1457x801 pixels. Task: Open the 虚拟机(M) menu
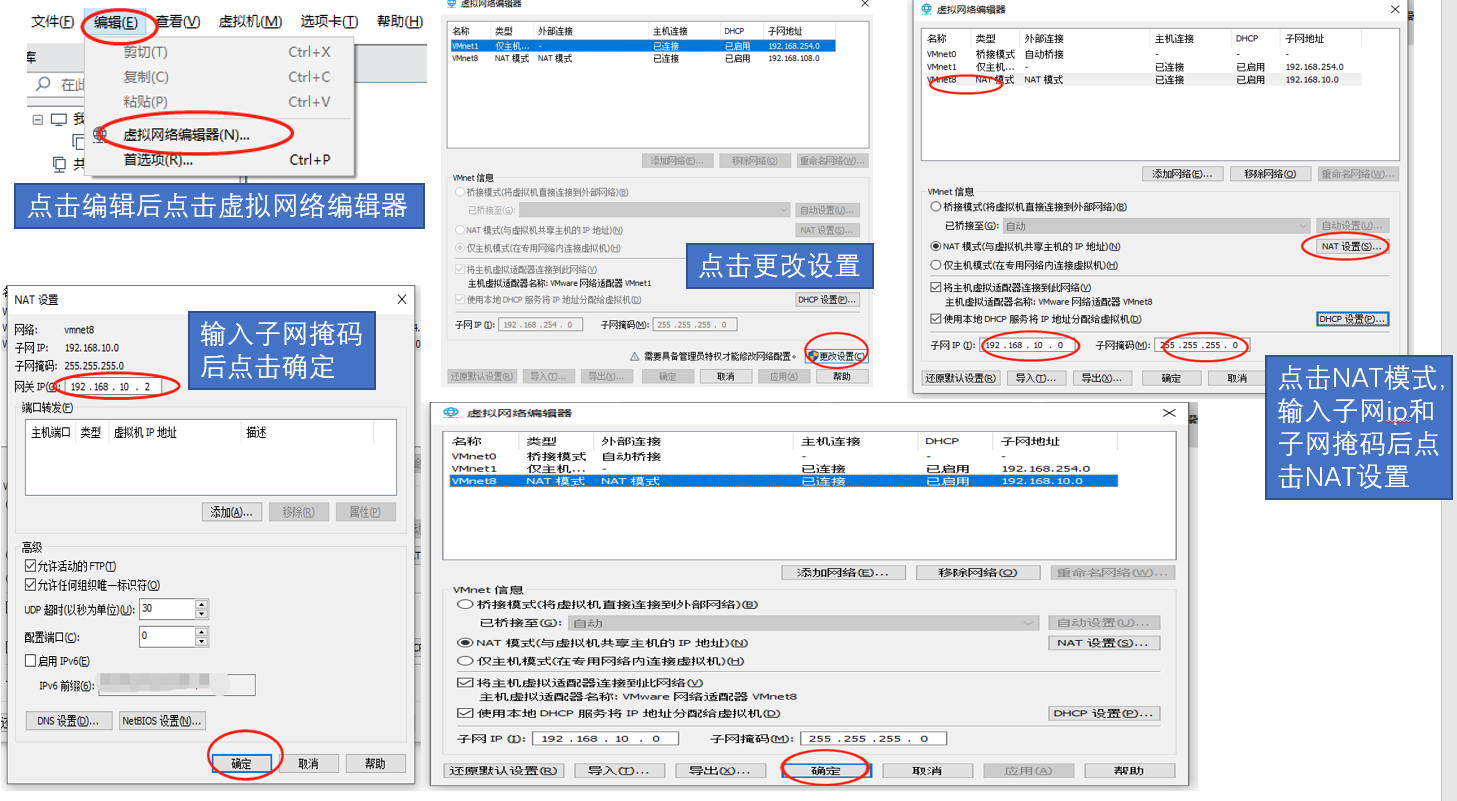[250, 22]
